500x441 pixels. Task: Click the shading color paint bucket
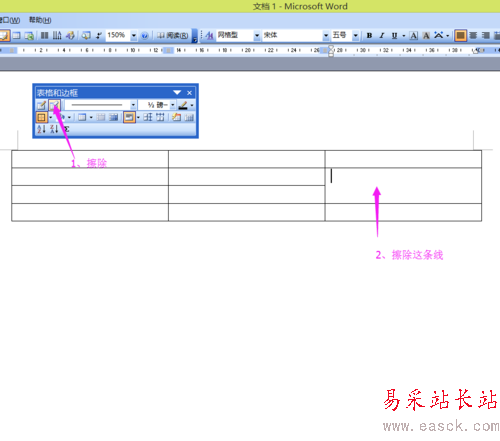pyautogui.click(x=61, y=117)
